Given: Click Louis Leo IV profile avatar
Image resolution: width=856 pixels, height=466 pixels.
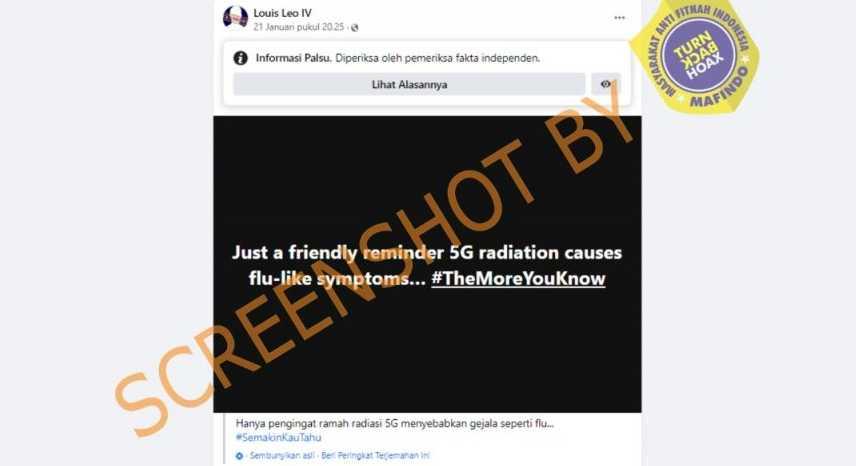Looking at the screenshot, I should (x=235, y=17).
